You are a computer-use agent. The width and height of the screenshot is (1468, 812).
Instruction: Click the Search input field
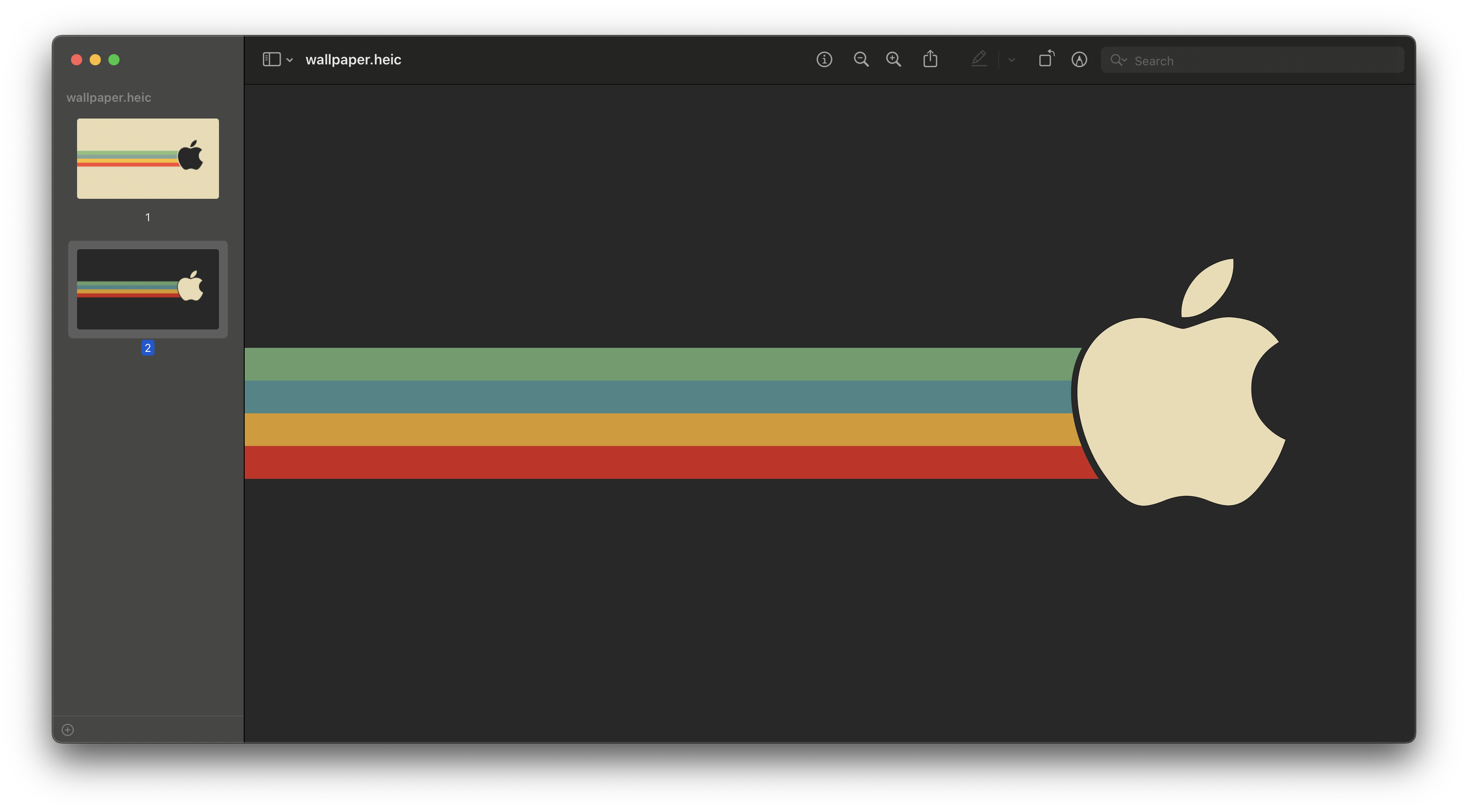coord(1265,61)
